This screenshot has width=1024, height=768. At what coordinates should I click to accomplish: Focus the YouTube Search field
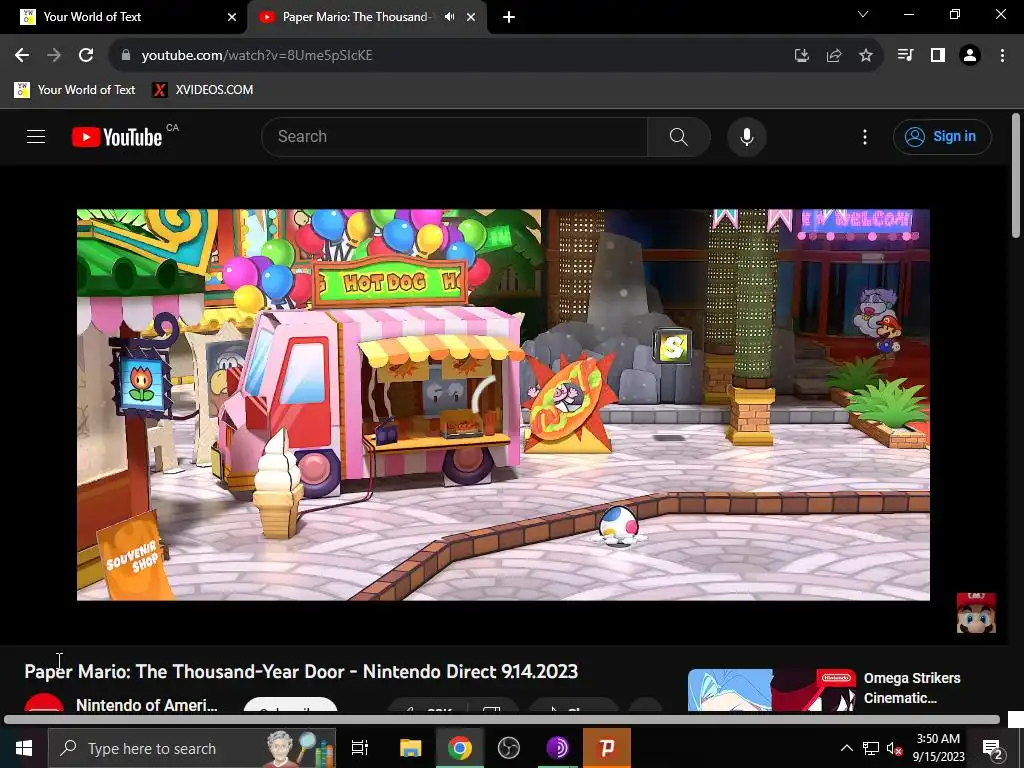click(x=455, y=136)
